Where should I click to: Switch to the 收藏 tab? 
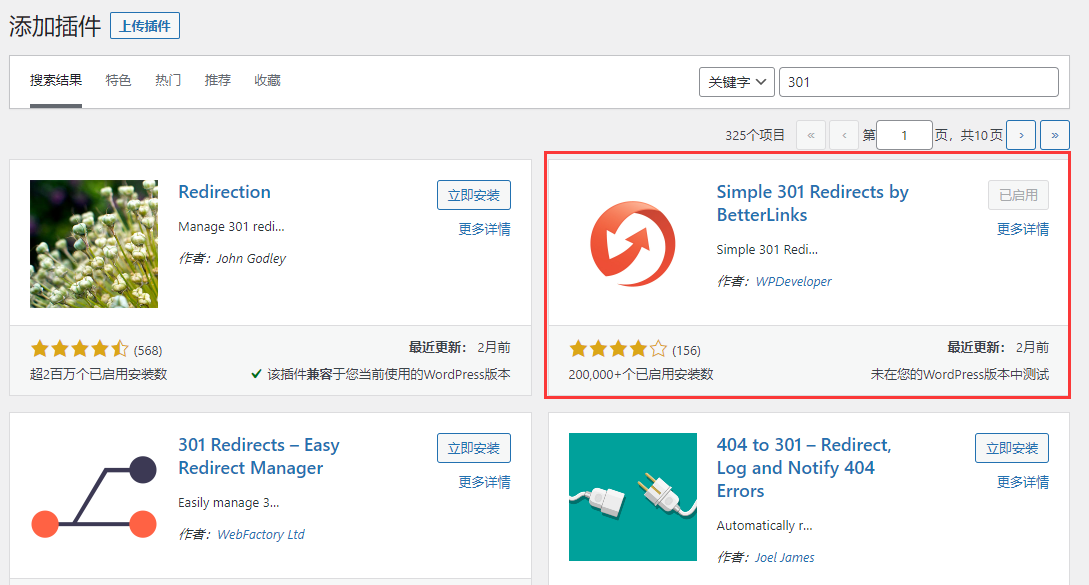click(x=267, y=81)
